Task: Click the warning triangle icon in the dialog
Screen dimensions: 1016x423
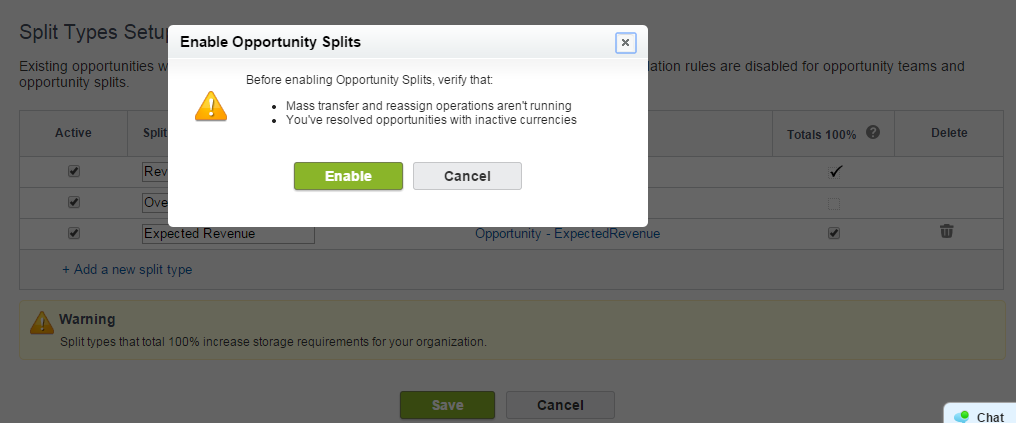Action: (x=211, y=106)
